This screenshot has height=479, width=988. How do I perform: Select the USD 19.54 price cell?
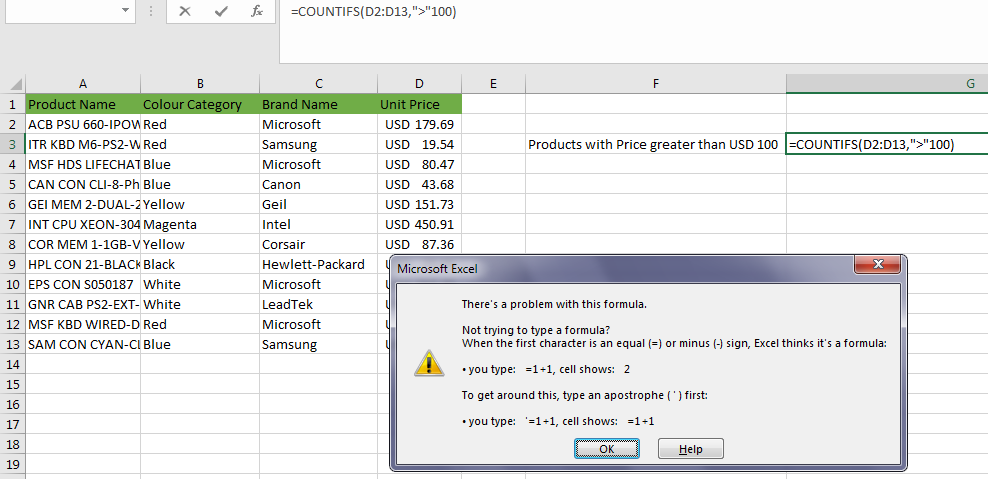click(x=420, y=144)
